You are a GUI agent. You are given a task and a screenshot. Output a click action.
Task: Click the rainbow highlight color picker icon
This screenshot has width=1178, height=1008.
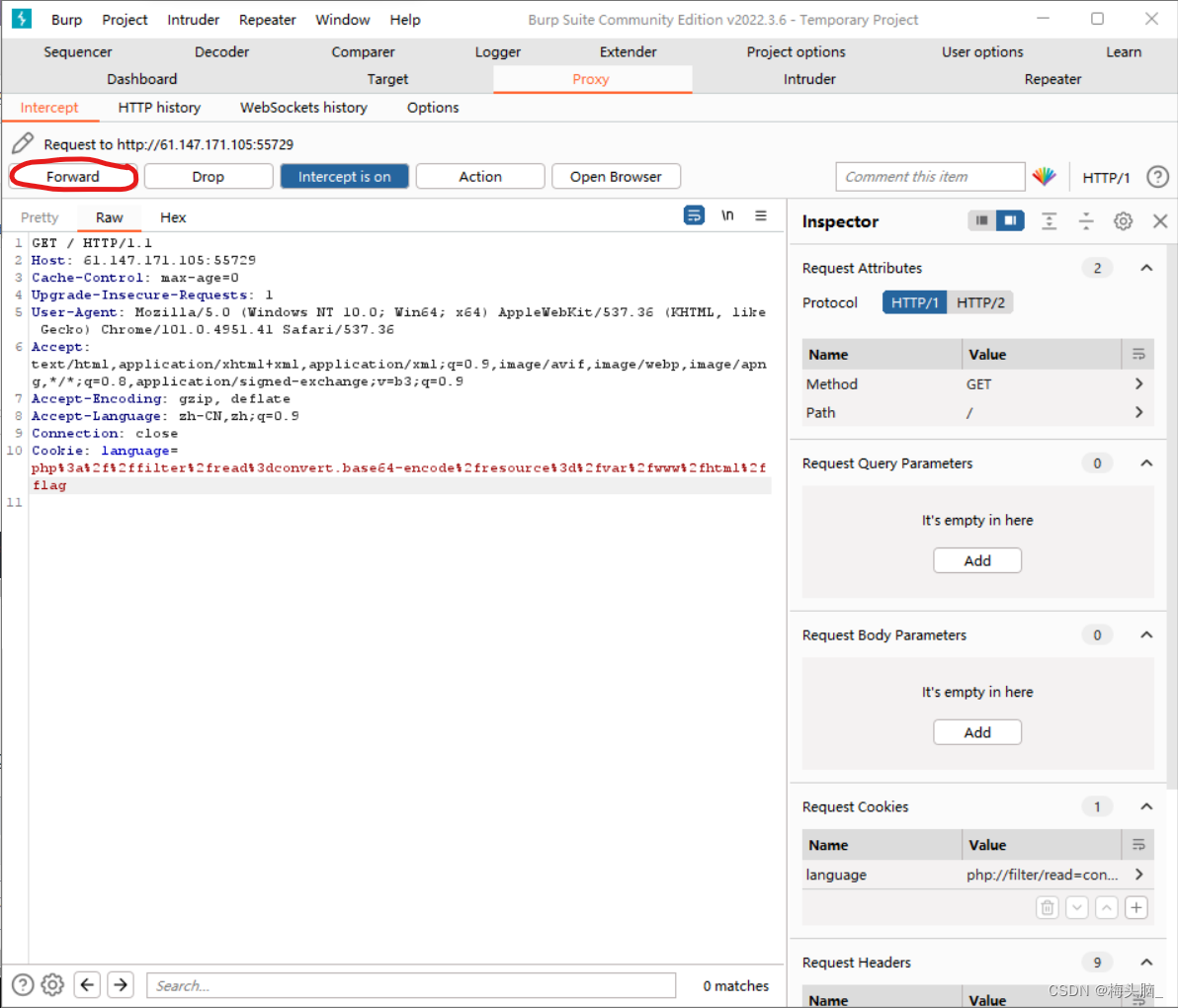pos(1044,177)
